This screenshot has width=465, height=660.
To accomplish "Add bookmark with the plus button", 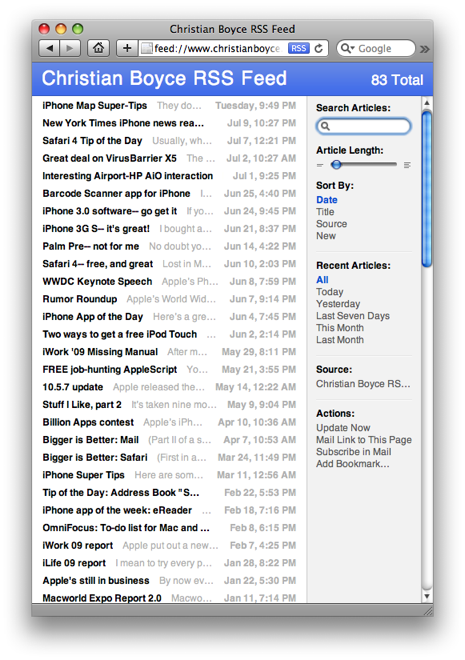I will tap(127, 48).
